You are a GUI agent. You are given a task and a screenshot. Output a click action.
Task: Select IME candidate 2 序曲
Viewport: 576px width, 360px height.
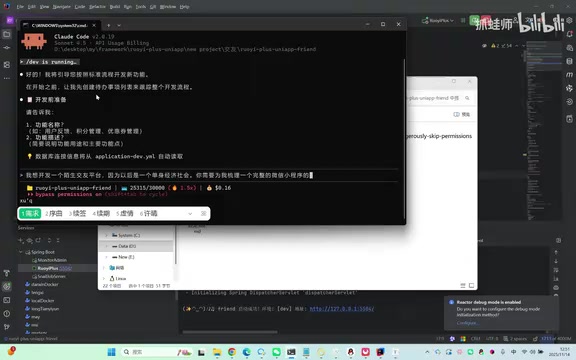54,213
